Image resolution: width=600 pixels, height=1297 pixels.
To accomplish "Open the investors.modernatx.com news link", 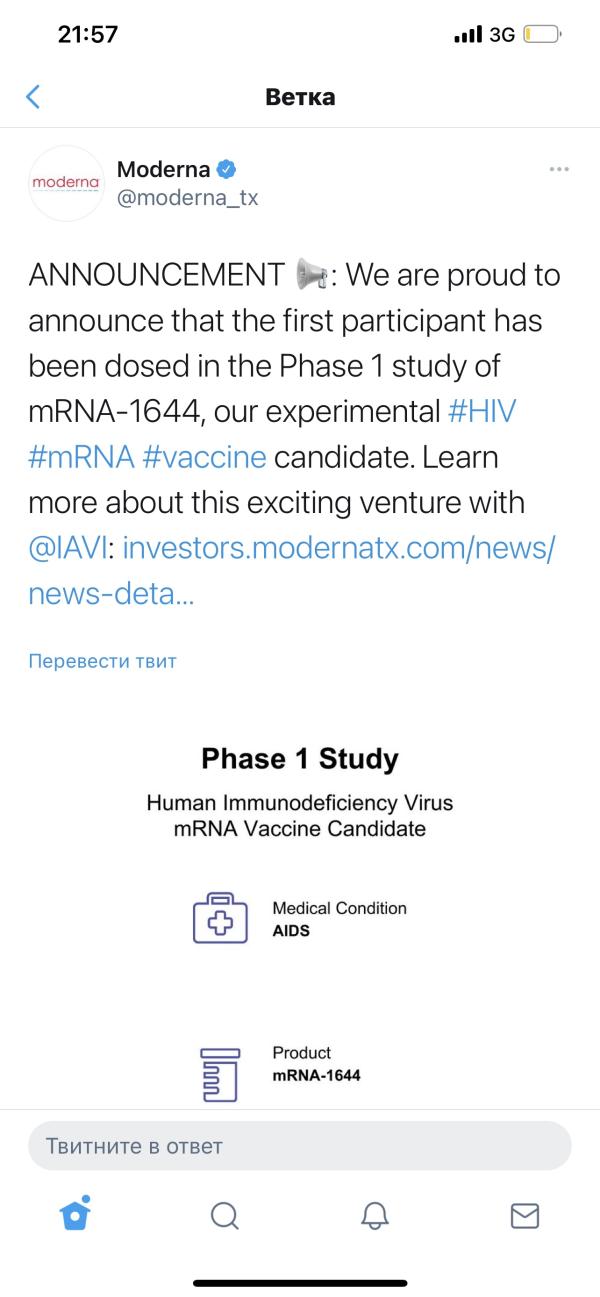I will click(291, 572).
